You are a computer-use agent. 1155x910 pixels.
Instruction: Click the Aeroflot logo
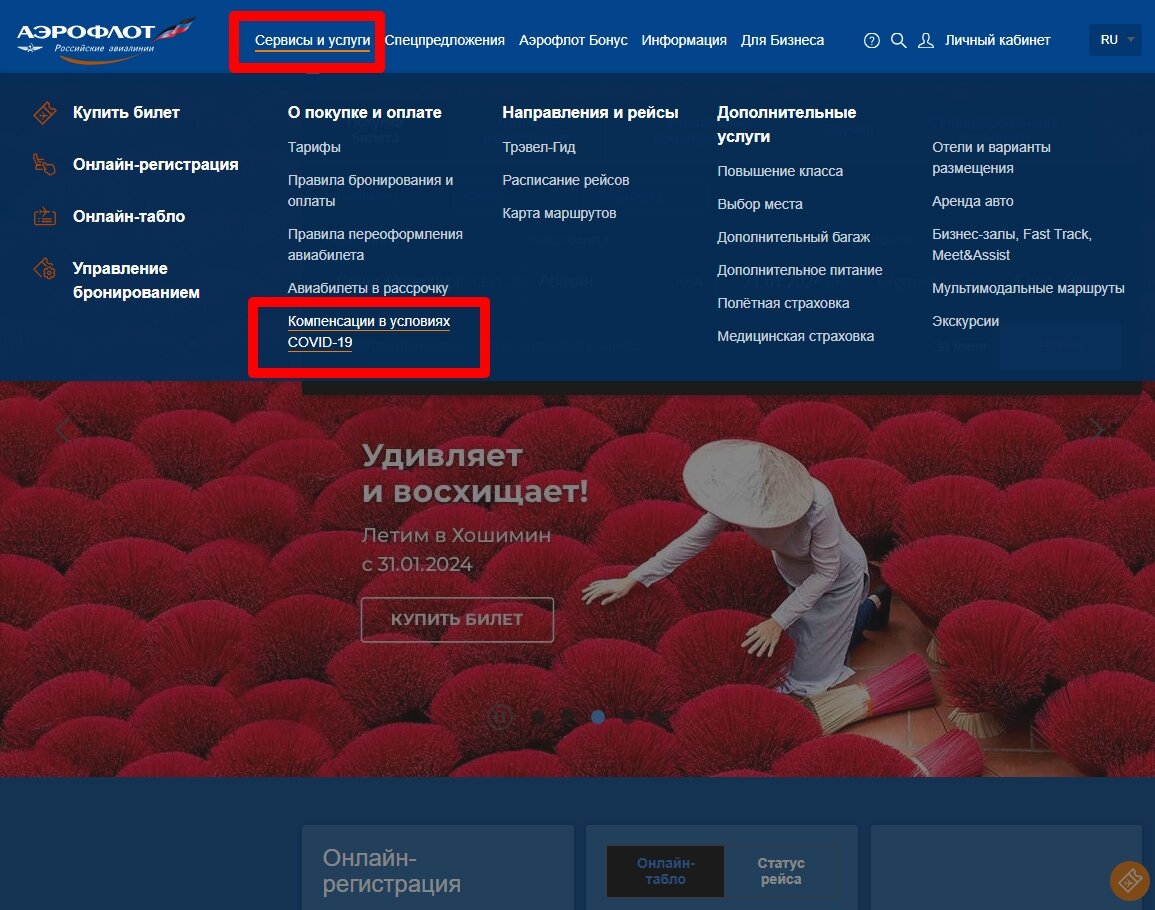[x=105, y=39]
